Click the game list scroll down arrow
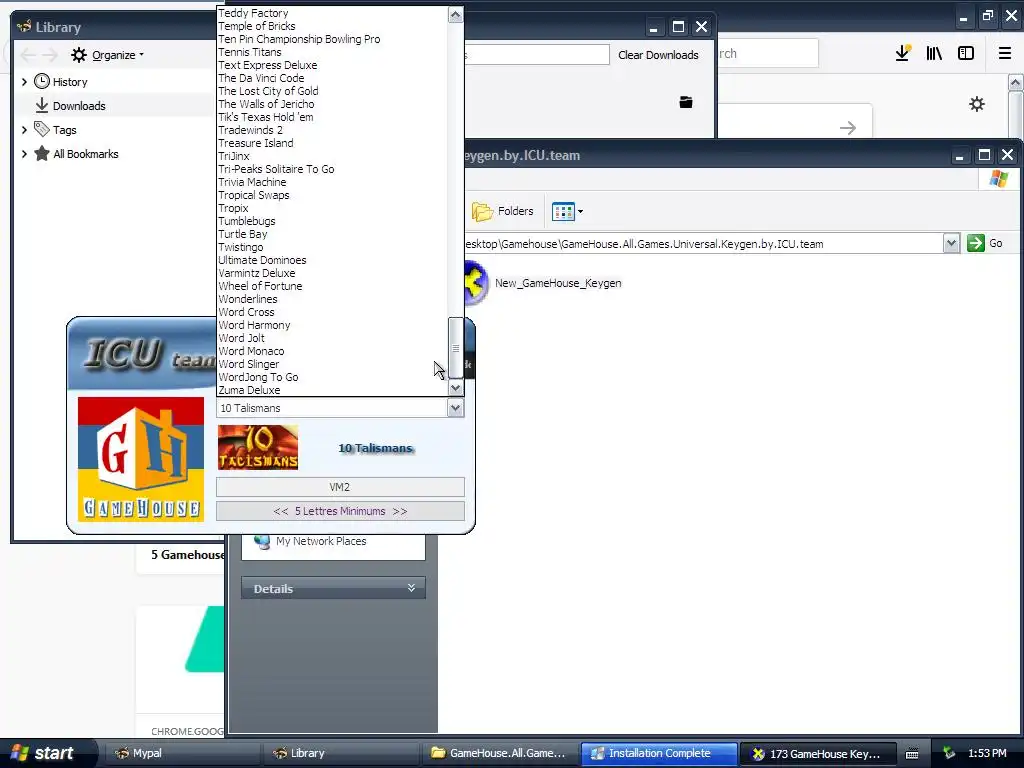This screenshot has height=768, width=1024. (456, 388)
